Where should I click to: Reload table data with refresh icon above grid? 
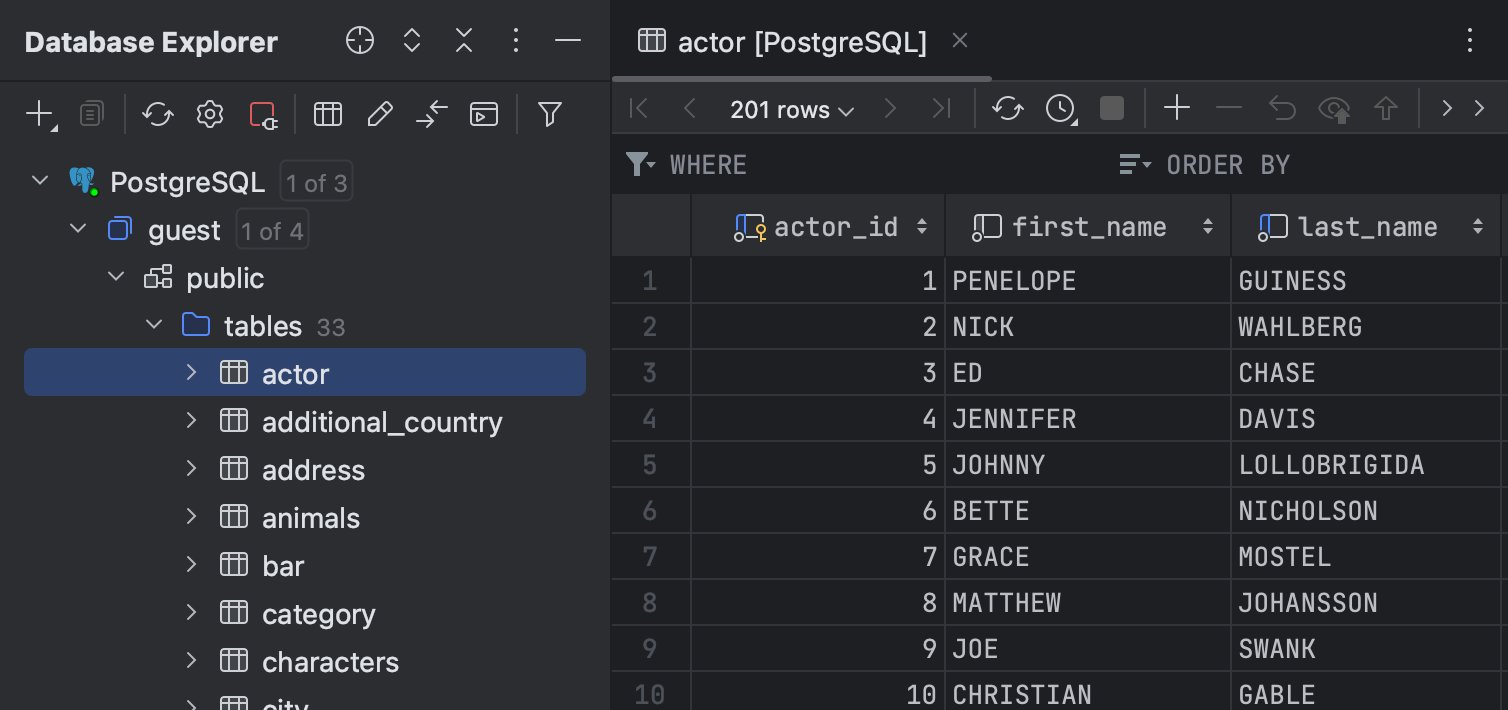point(1007,108)
